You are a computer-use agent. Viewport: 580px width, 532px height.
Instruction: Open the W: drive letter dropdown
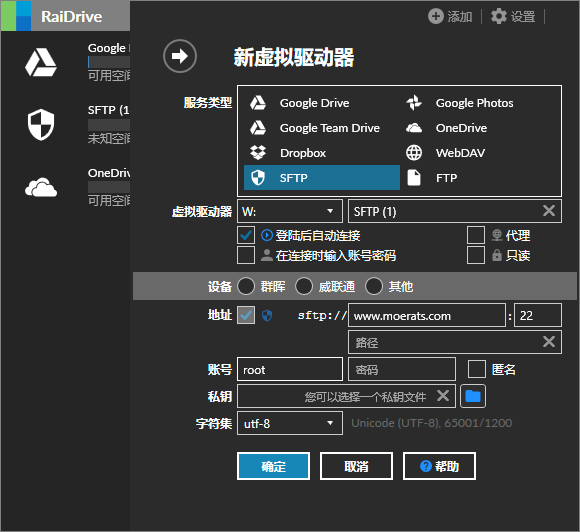click(x=290, y=211)
